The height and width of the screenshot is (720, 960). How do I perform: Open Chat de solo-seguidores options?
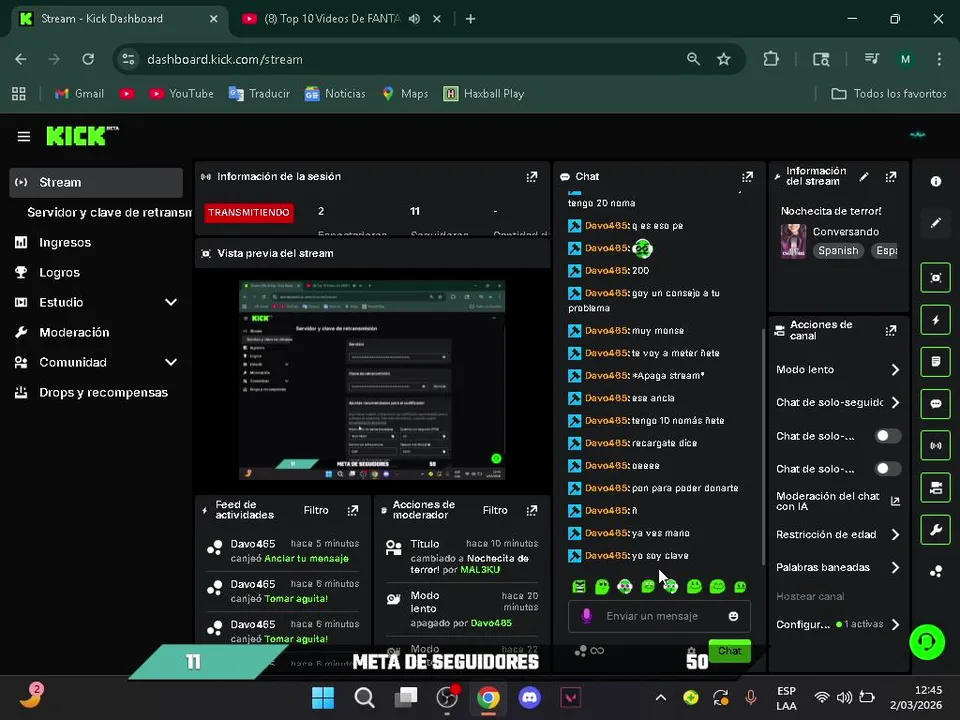[x=838, y=402]
